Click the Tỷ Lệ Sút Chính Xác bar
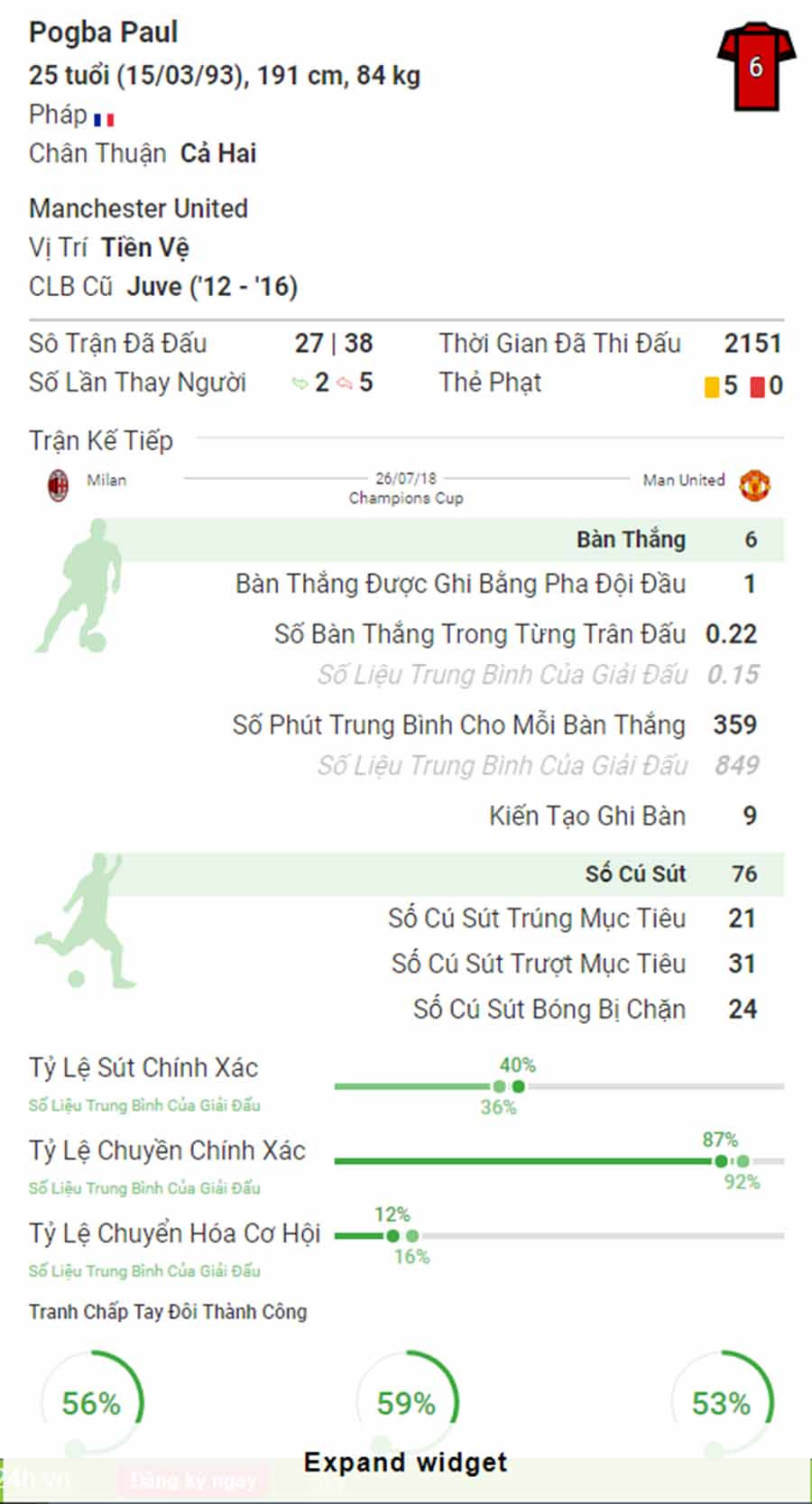Image resolution: width=812 pixels, height=1504 pixels. (x=558, y=1086)
